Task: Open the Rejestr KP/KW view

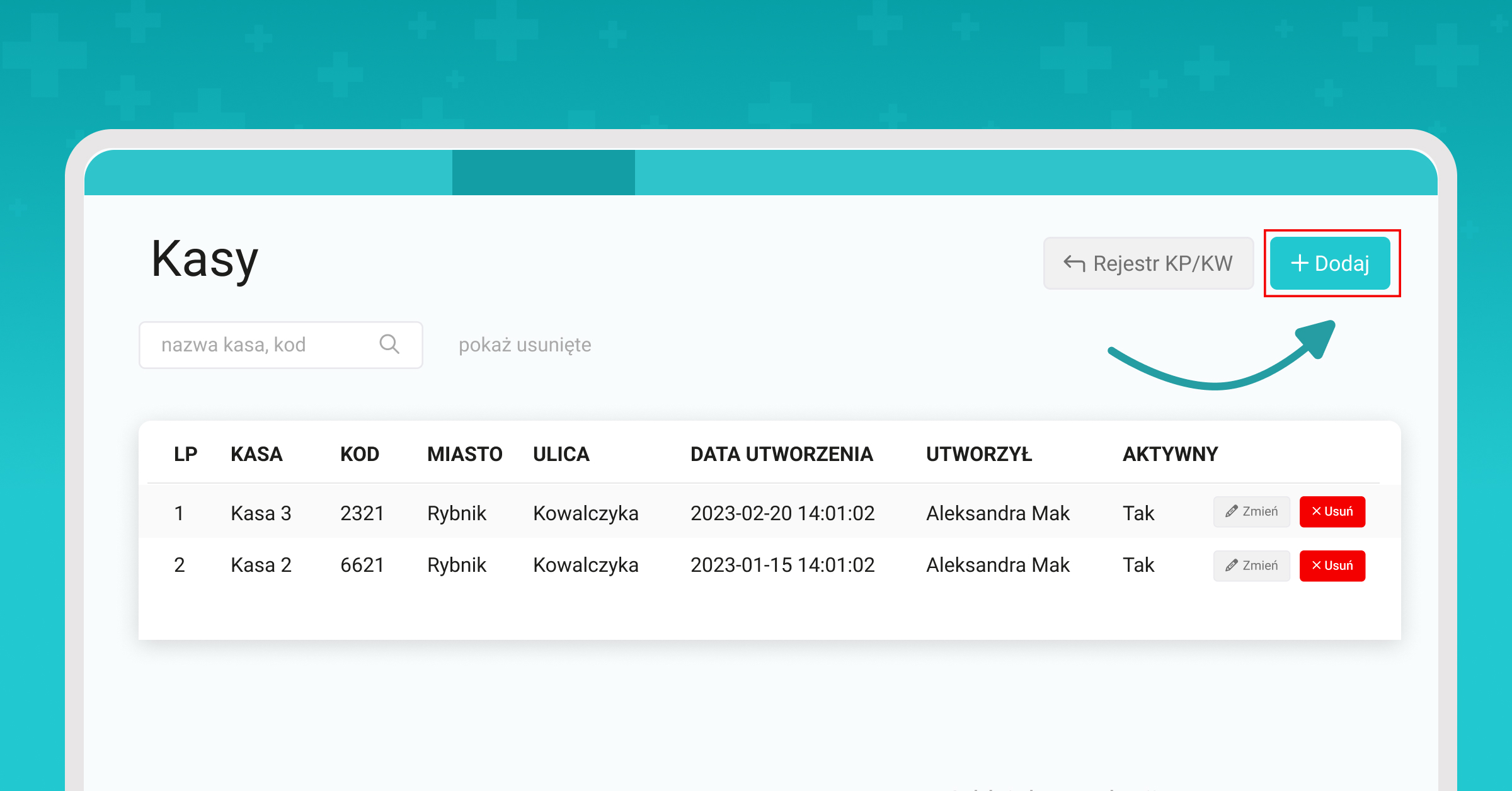Action: click(x=1148, y=263)
